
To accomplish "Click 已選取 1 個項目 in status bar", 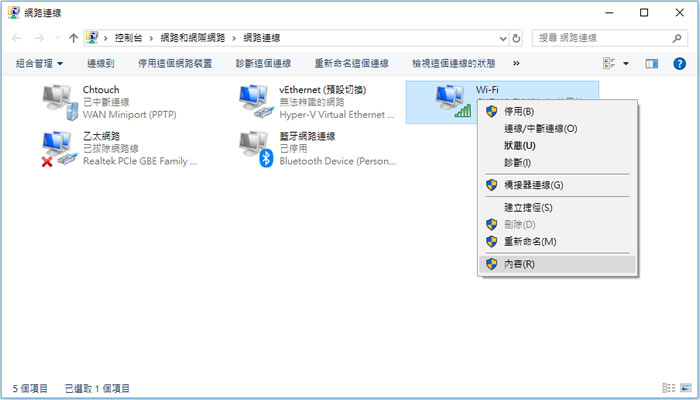I will (x=97, y=388).
